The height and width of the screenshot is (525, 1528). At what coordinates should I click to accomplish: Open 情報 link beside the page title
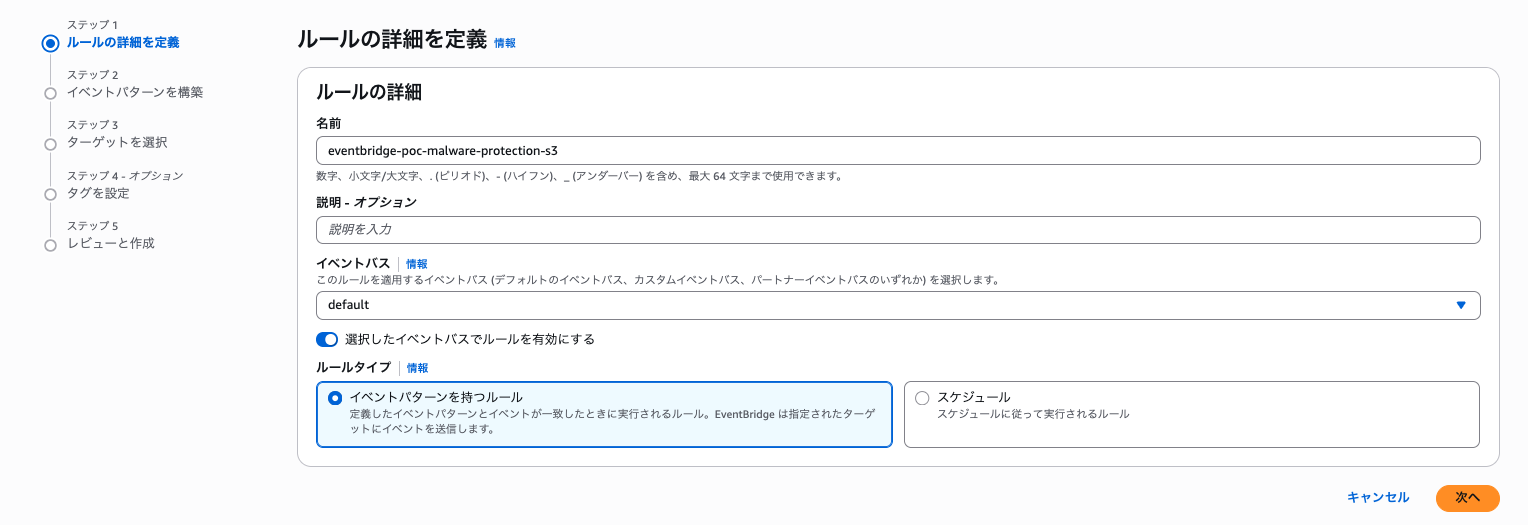[505, 43]
